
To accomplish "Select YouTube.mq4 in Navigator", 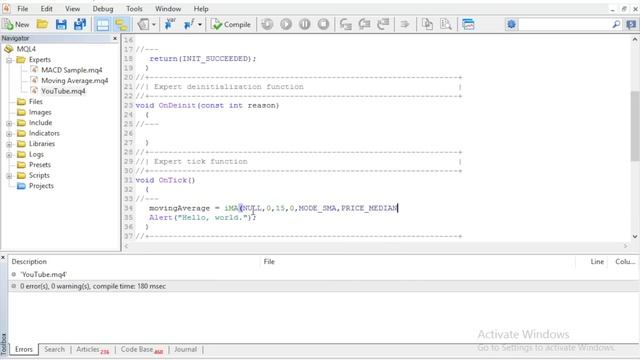I will [63, 91].
